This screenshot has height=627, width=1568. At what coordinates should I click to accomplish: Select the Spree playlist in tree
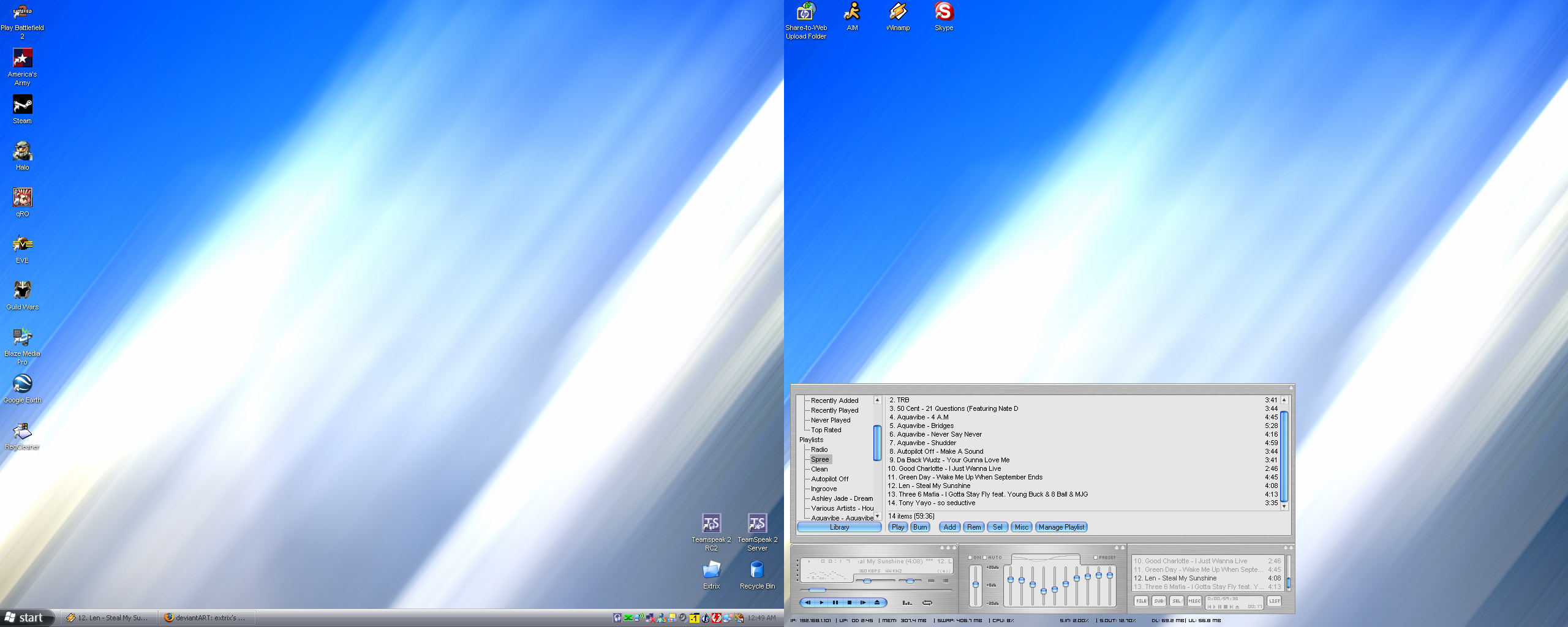click(x=820, y=459)
